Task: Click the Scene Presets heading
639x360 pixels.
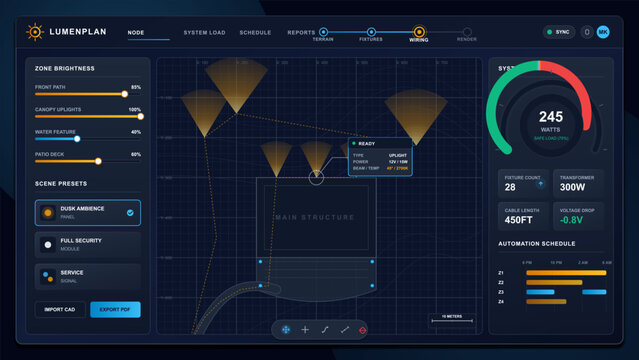Action: pos(61,184)
